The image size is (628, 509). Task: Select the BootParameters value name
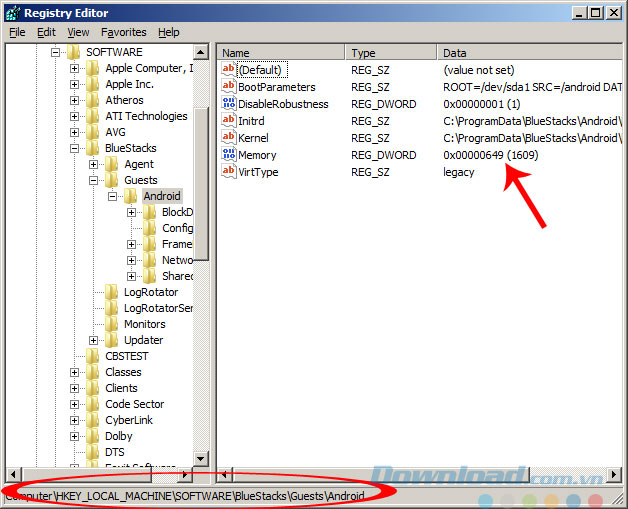click(x=277, y=87)
